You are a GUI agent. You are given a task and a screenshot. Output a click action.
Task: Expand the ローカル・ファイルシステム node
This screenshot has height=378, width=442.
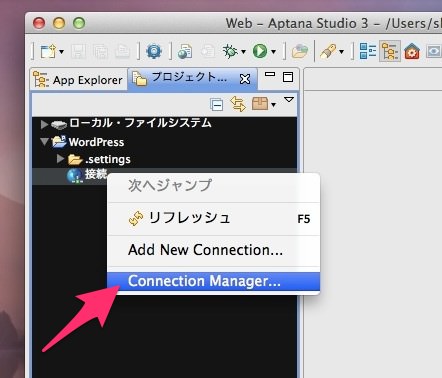pyautogui.click(x=44, y=124)
